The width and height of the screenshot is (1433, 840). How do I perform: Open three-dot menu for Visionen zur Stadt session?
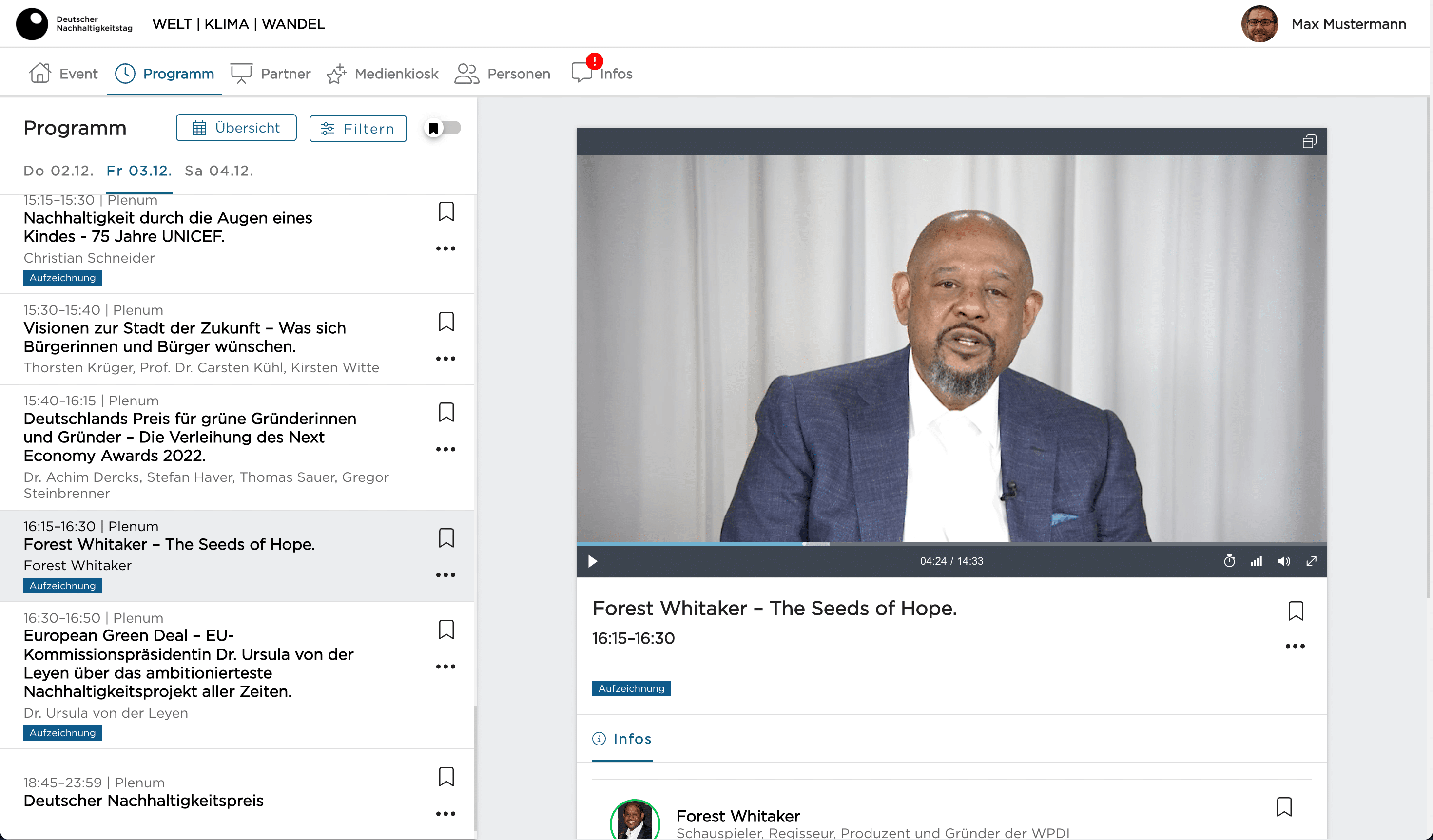point(445,359)
